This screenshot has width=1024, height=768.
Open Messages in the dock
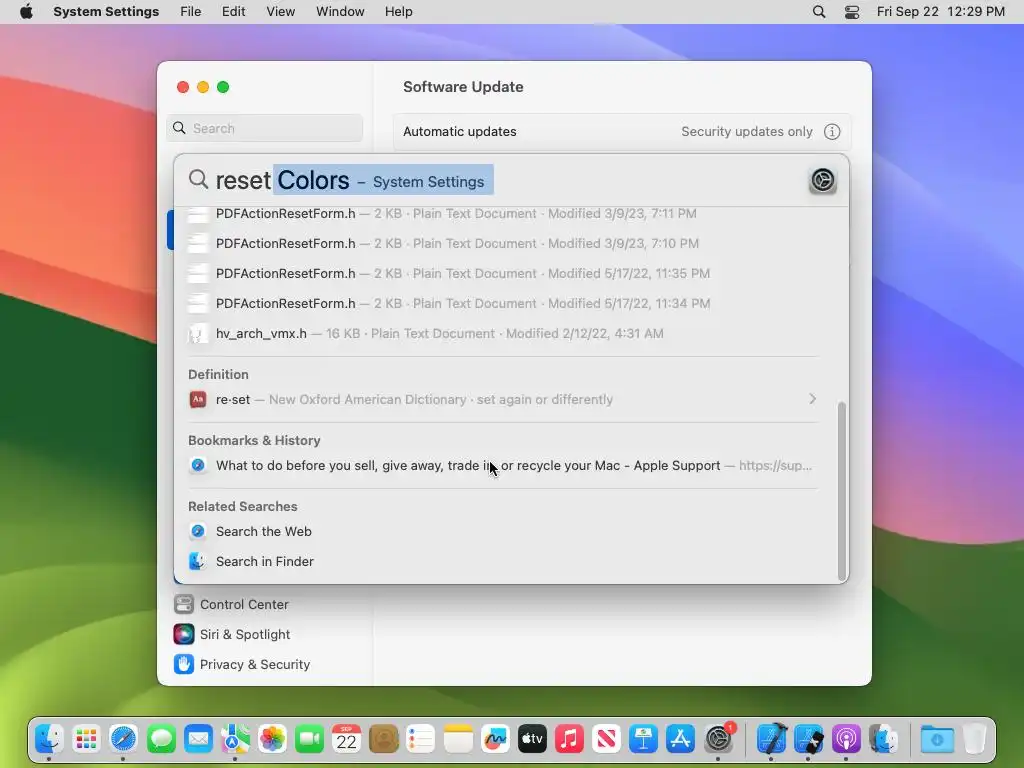point(161,739)
